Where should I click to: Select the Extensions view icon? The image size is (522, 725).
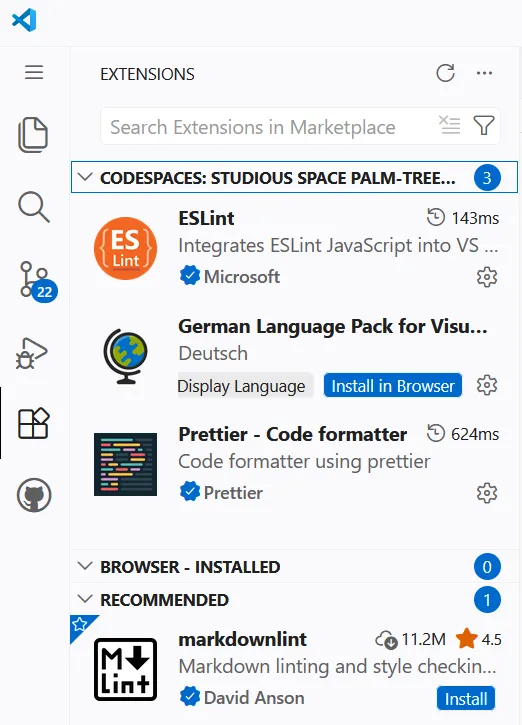click(33, 423)
